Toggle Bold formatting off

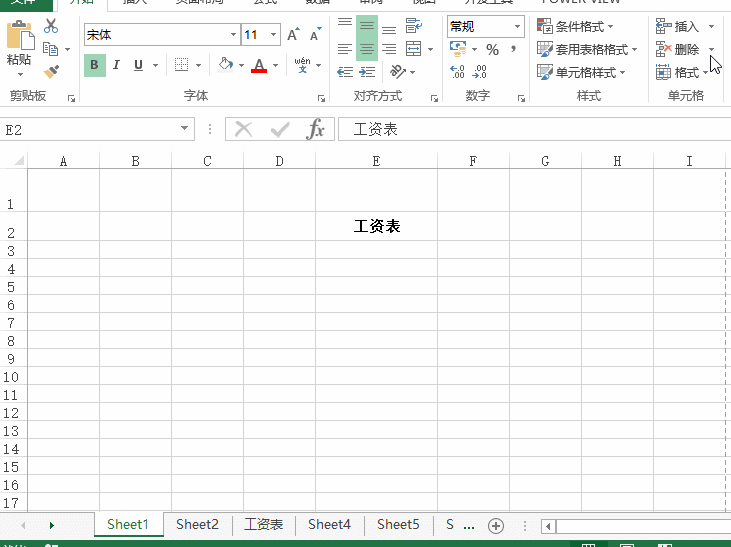pyautogui.click(x=94, y=65)
